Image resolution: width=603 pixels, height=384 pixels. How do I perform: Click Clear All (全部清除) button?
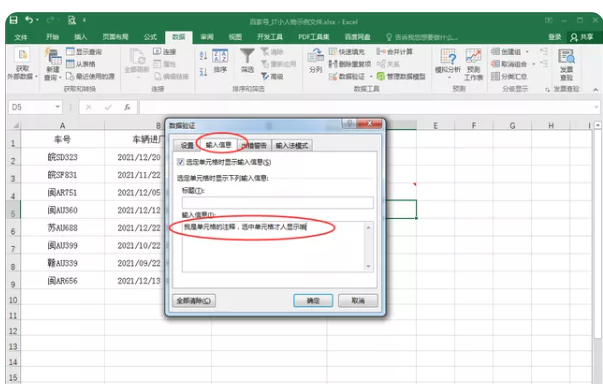pos(194,301)
